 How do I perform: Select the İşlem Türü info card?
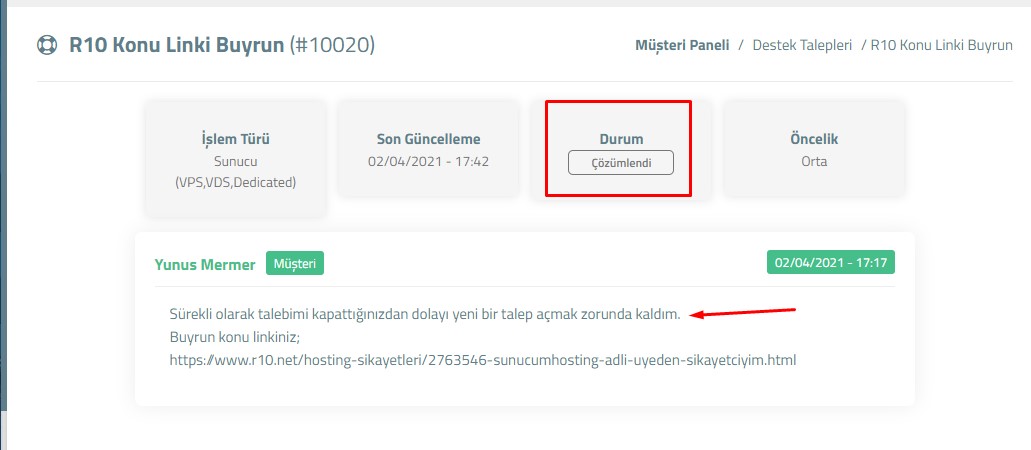235,159
